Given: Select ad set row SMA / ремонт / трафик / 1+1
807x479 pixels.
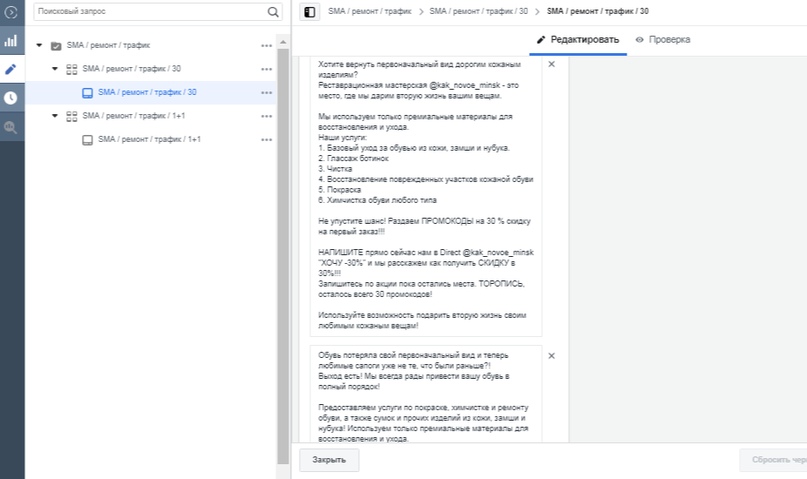Looking at the screenshot, I should 150,116.
